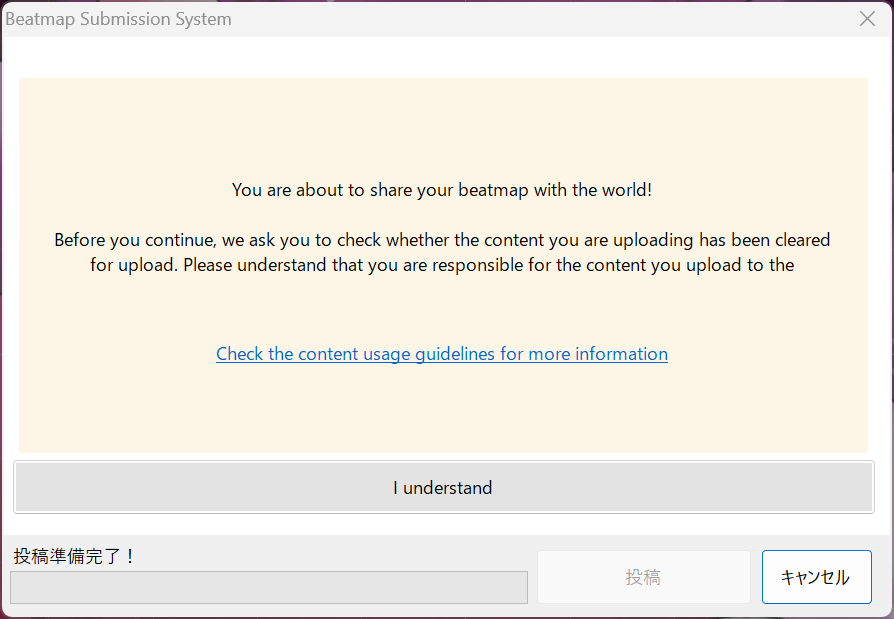
Task: Close the Beatmap Submission System dialog
Action: (867, 19)
